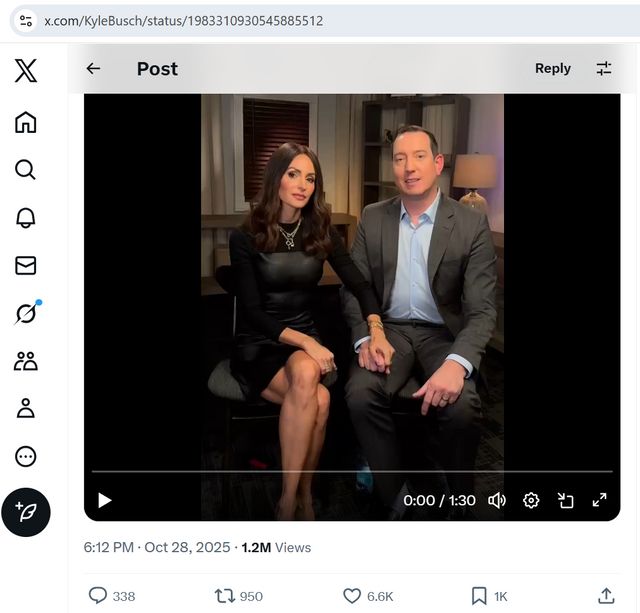Open video playback settings gear
The image size is (640, 613).
tap(531, 500)
